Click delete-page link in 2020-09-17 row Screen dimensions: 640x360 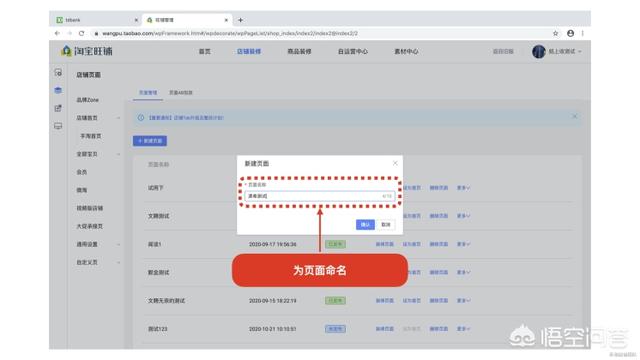coord(439,244)
